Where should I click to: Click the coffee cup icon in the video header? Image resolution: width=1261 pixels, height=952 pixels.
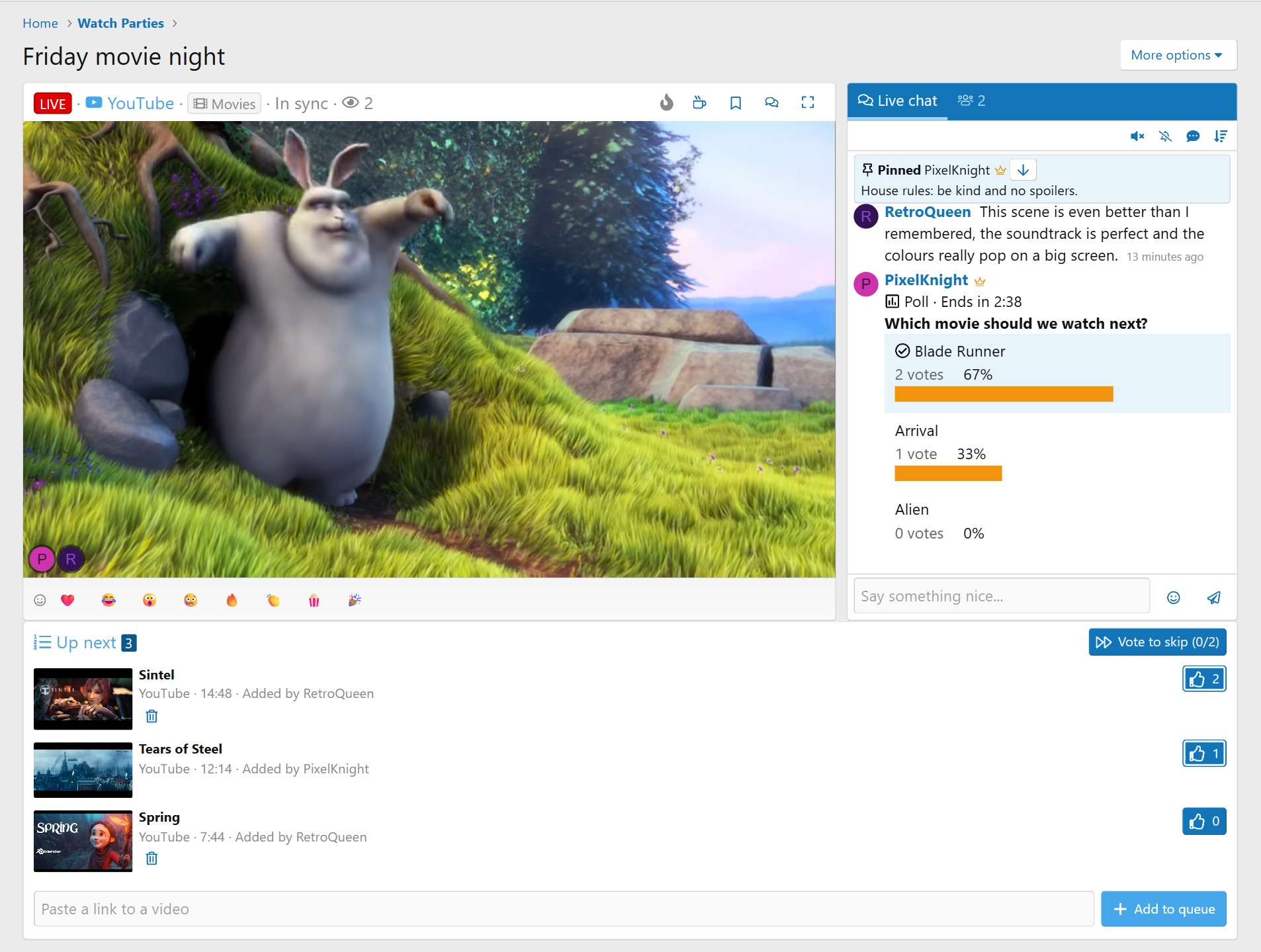pyautogui.click(x=699, y=103)
